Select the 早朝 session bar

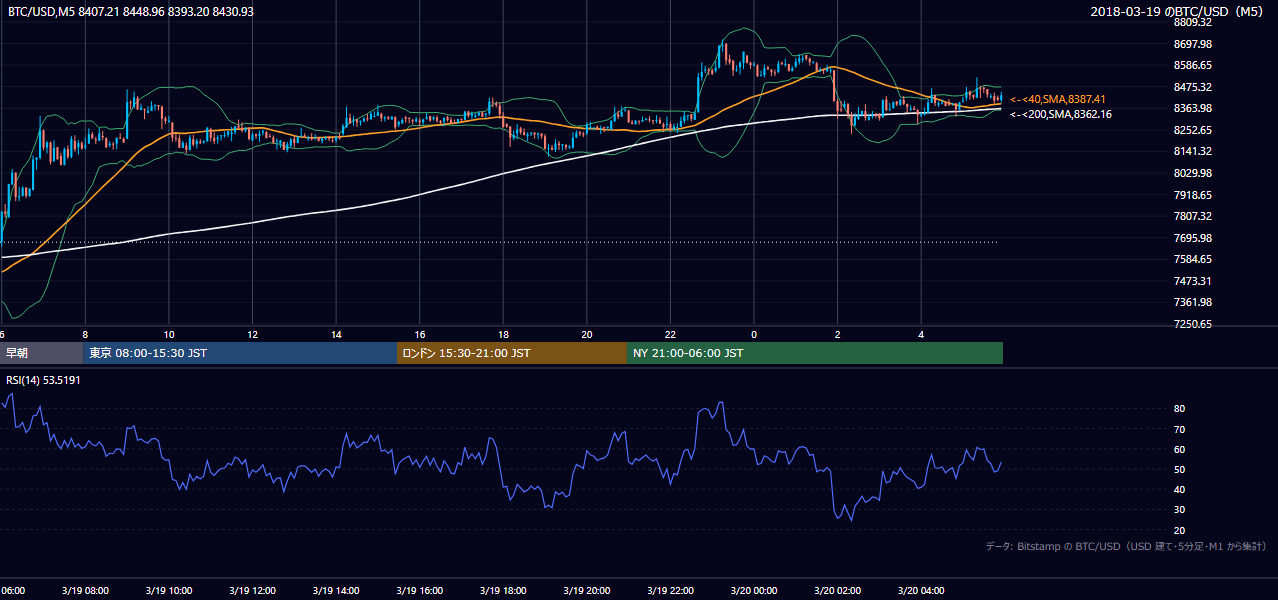click(41, 353)
